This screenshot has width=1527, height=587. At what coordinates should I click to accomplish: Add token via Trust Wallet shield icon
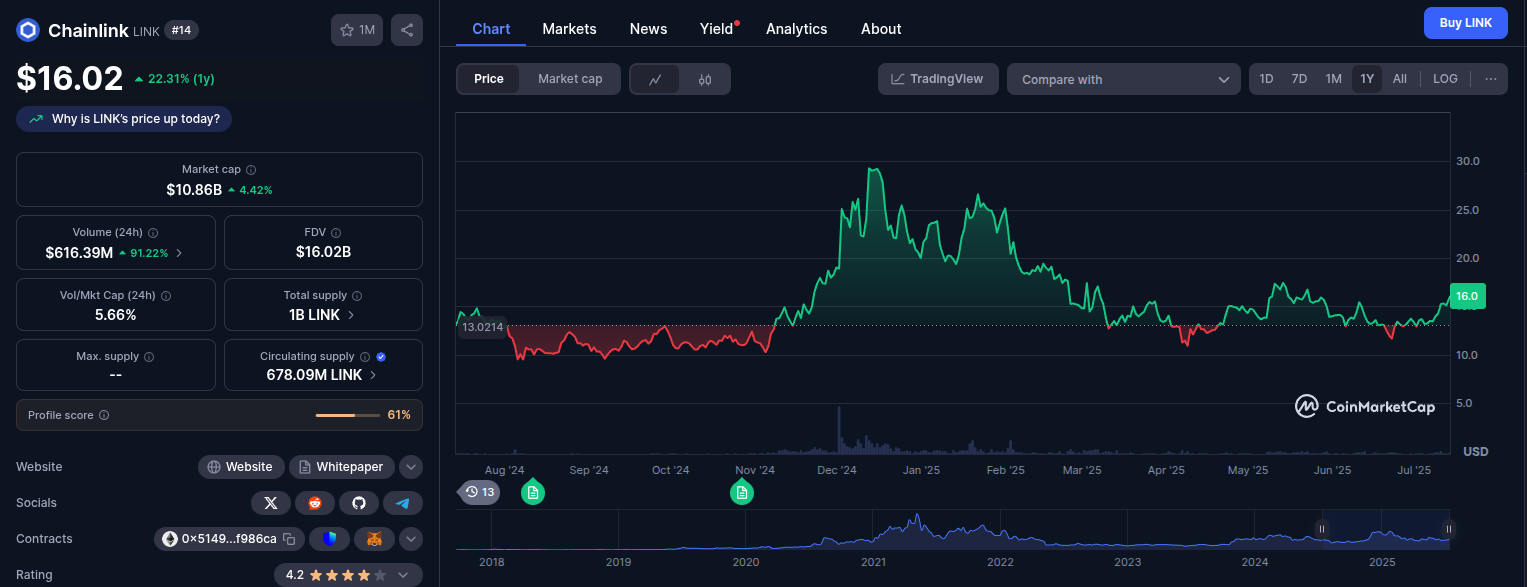pyautogui.click(x=329, y=539)
